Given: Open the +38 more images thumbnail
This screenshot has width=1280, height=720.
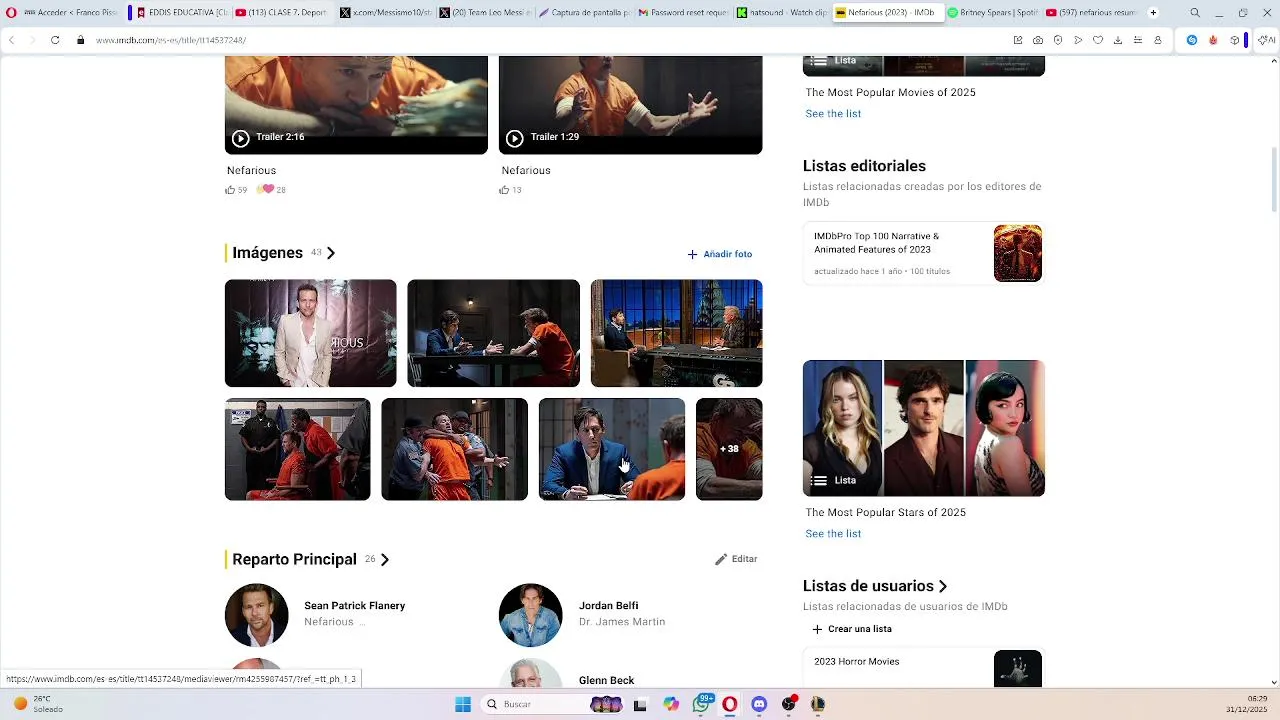Looking at the screenshot, I should (729, 449).
